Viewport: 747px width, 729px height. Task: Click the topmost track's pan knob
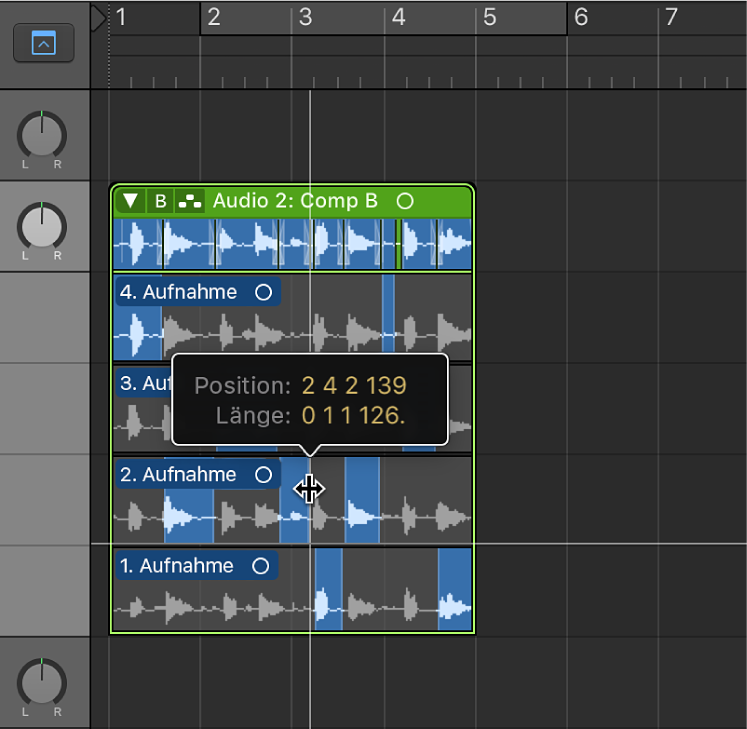tap(42, 134)
